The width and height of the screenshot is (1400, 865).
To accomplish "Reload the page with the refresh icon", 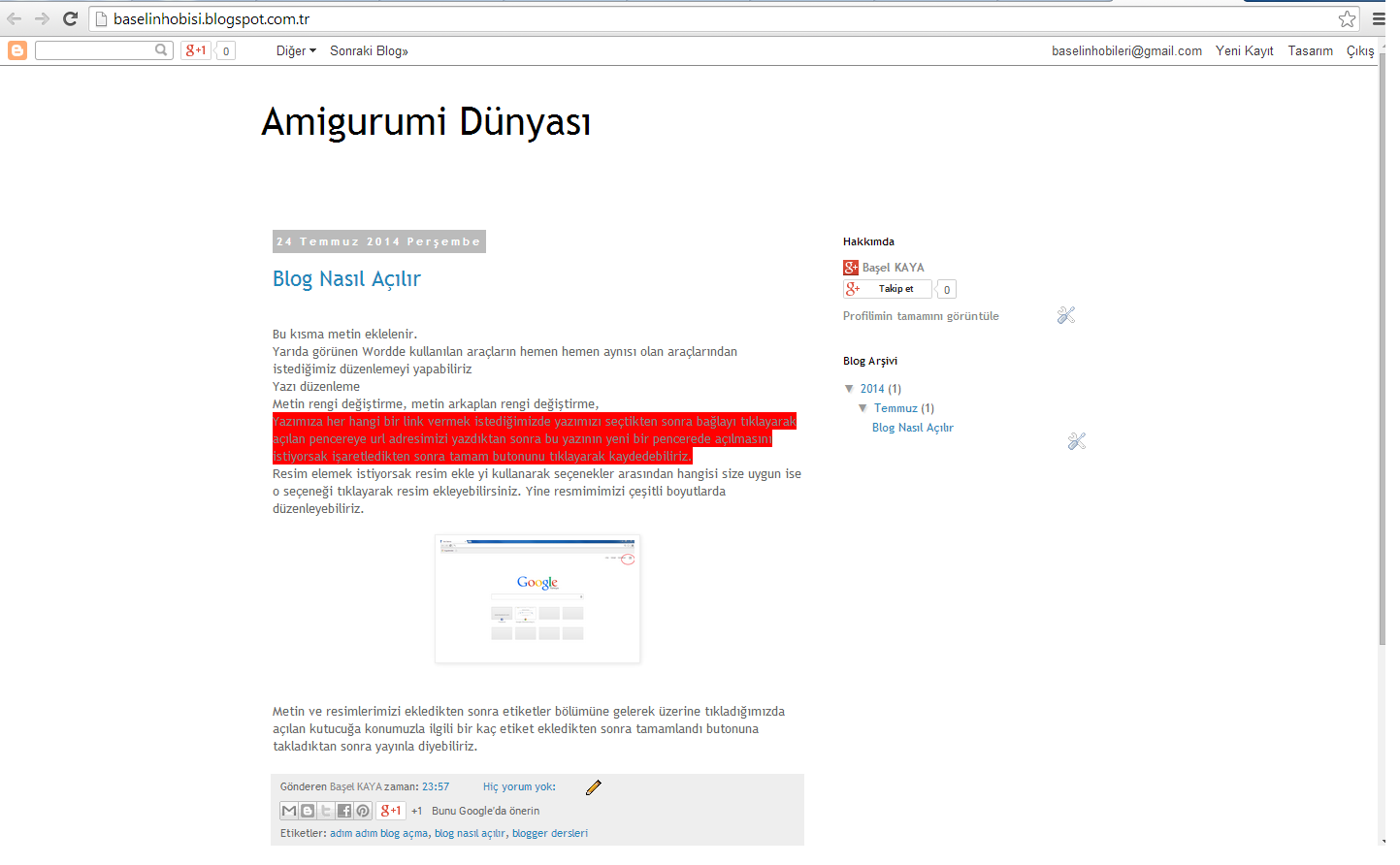I will [70, 18].
